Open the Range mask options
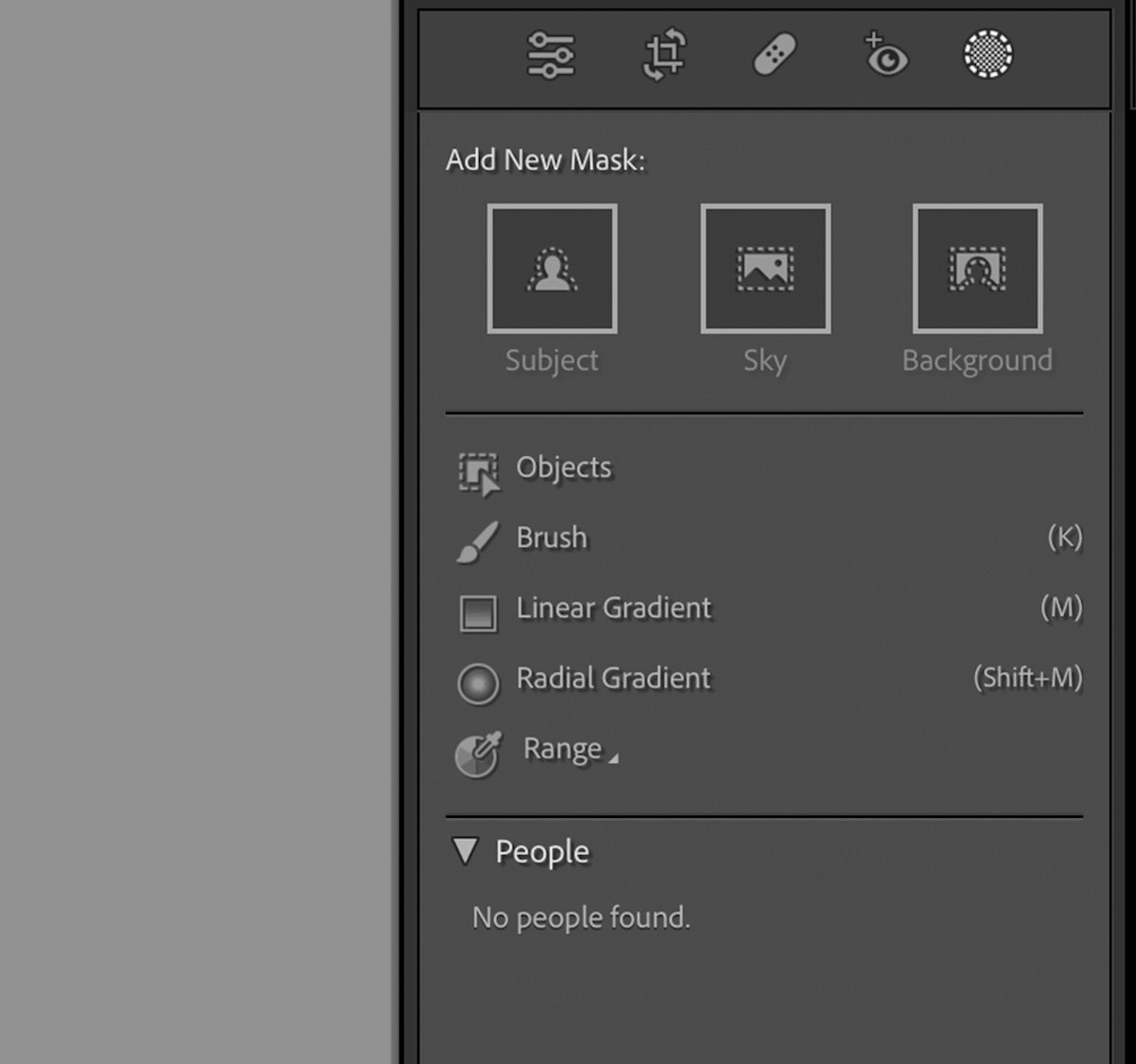 565,748
